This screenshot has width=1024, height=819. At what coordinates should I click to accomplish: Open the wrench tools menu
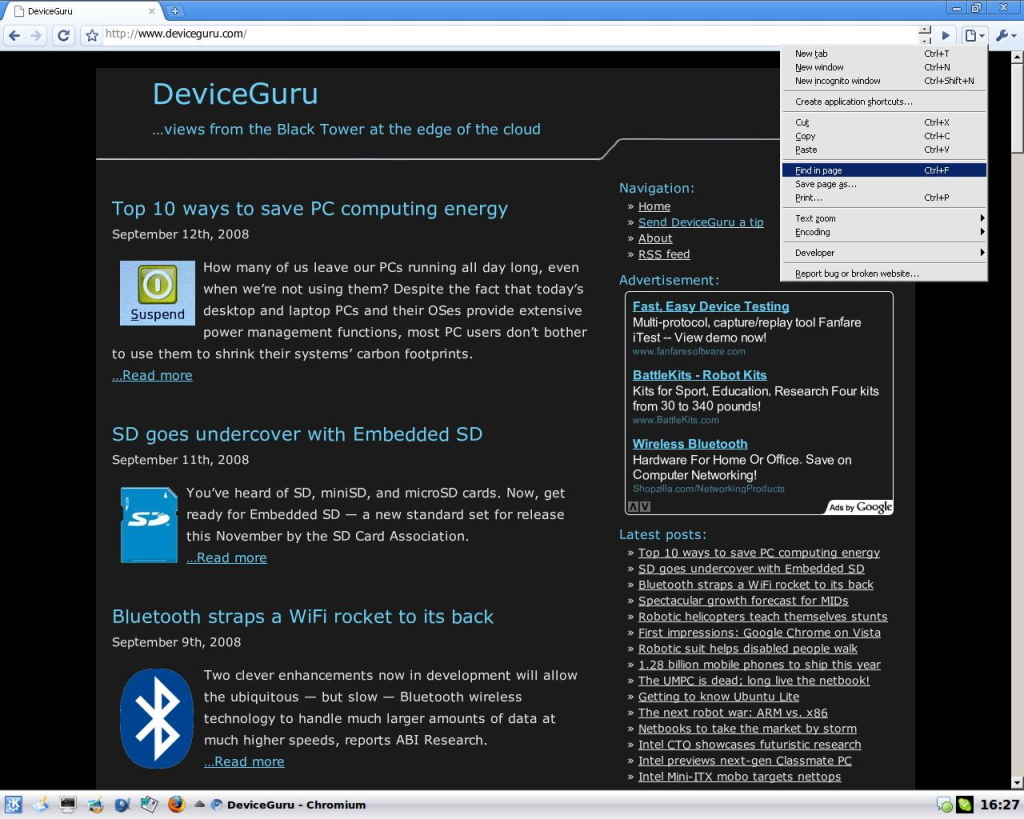coord(1005,35)
